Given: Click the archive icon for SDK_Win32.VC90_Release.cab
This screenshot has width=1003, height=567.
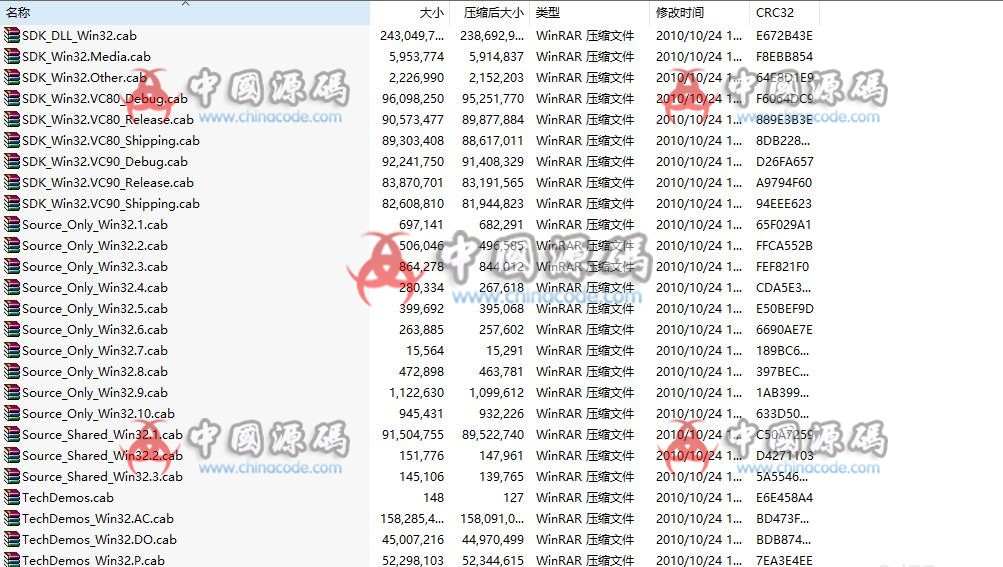Looking at the screenshot, I should (x=12, y=182).
